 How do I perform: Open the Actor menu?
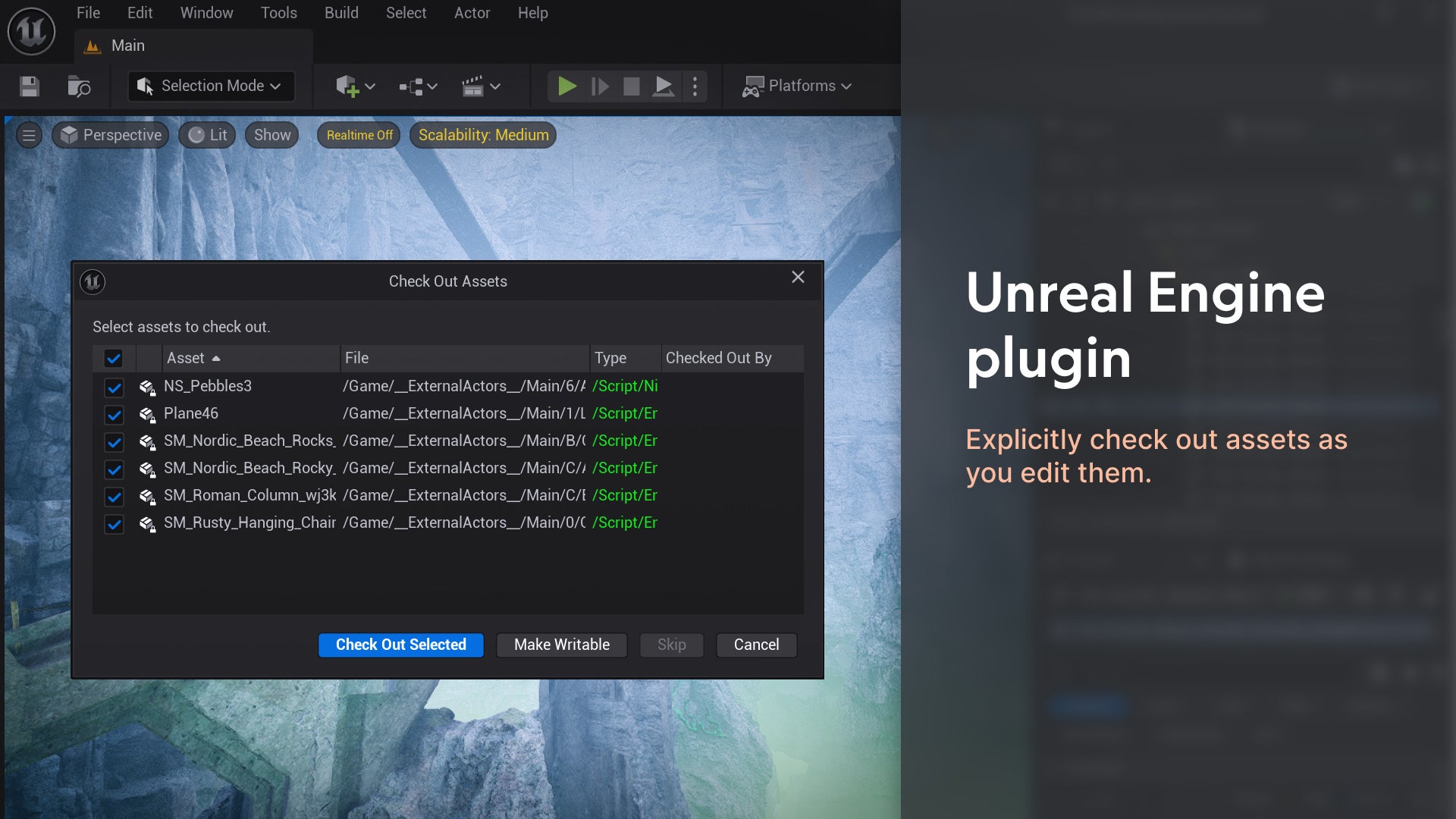472,13
